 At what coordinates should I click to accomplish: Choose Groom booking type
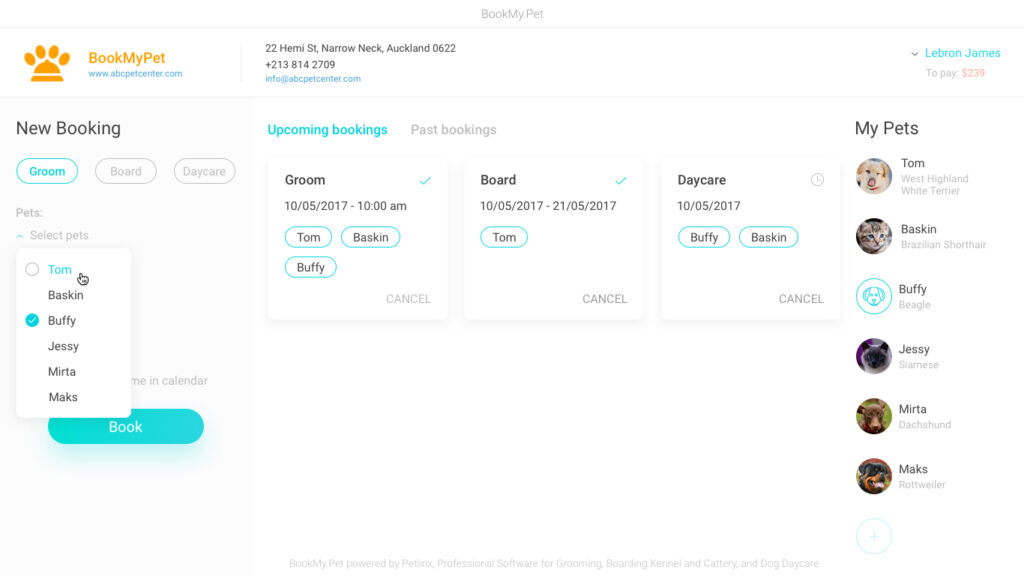pyautogui.click(x=47, y=171)
